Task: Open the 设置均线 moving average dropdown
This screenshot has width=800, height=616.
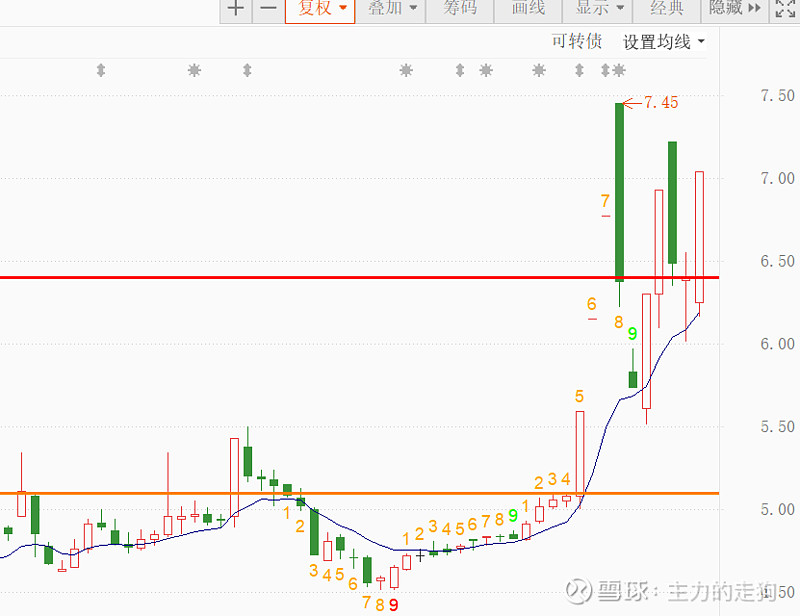Action: point(663,42)
